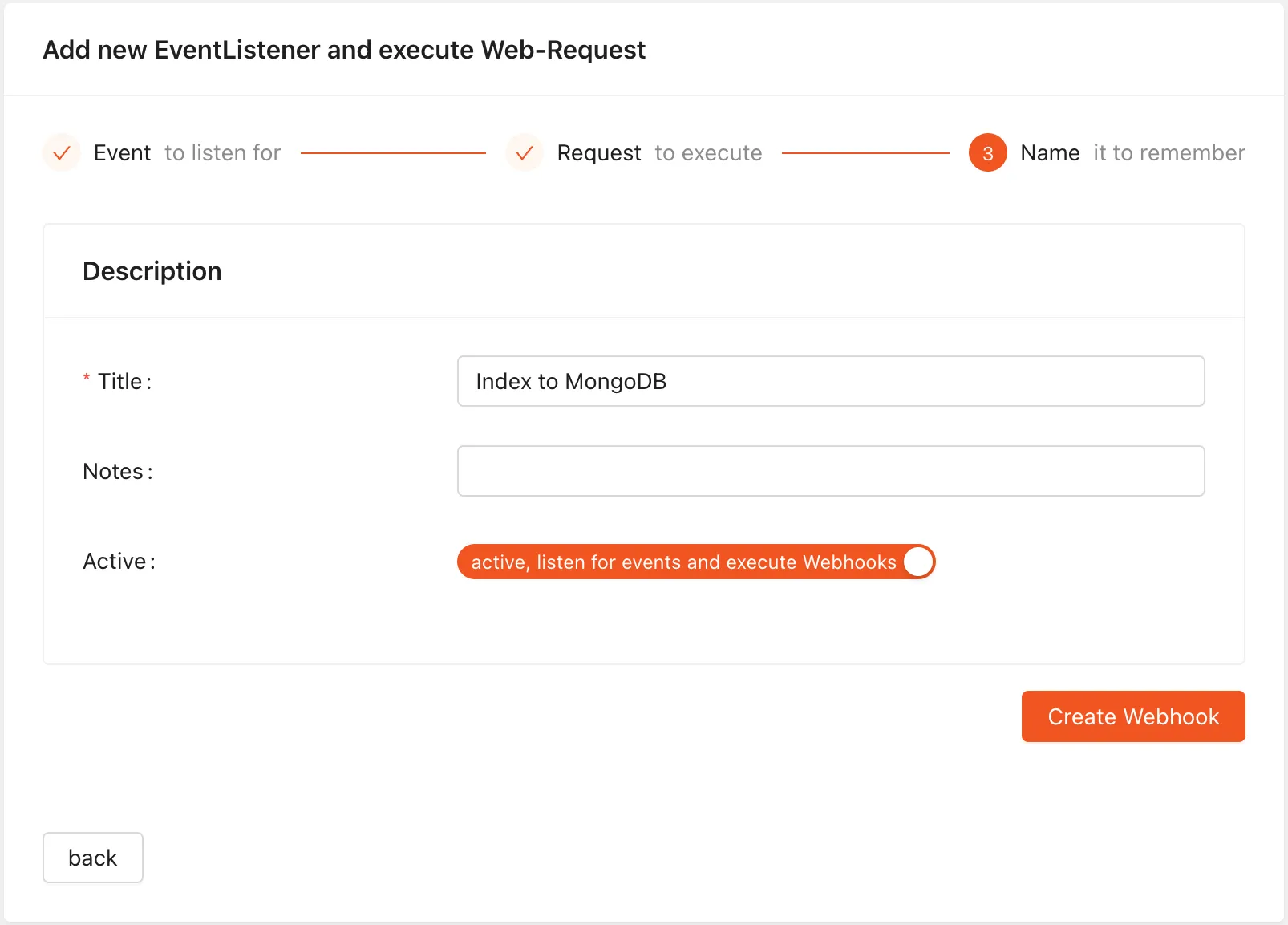Click the white knob of the Active switch
Image resolution: width=1288 pixels, height=925 pixels.
(917, 562)
